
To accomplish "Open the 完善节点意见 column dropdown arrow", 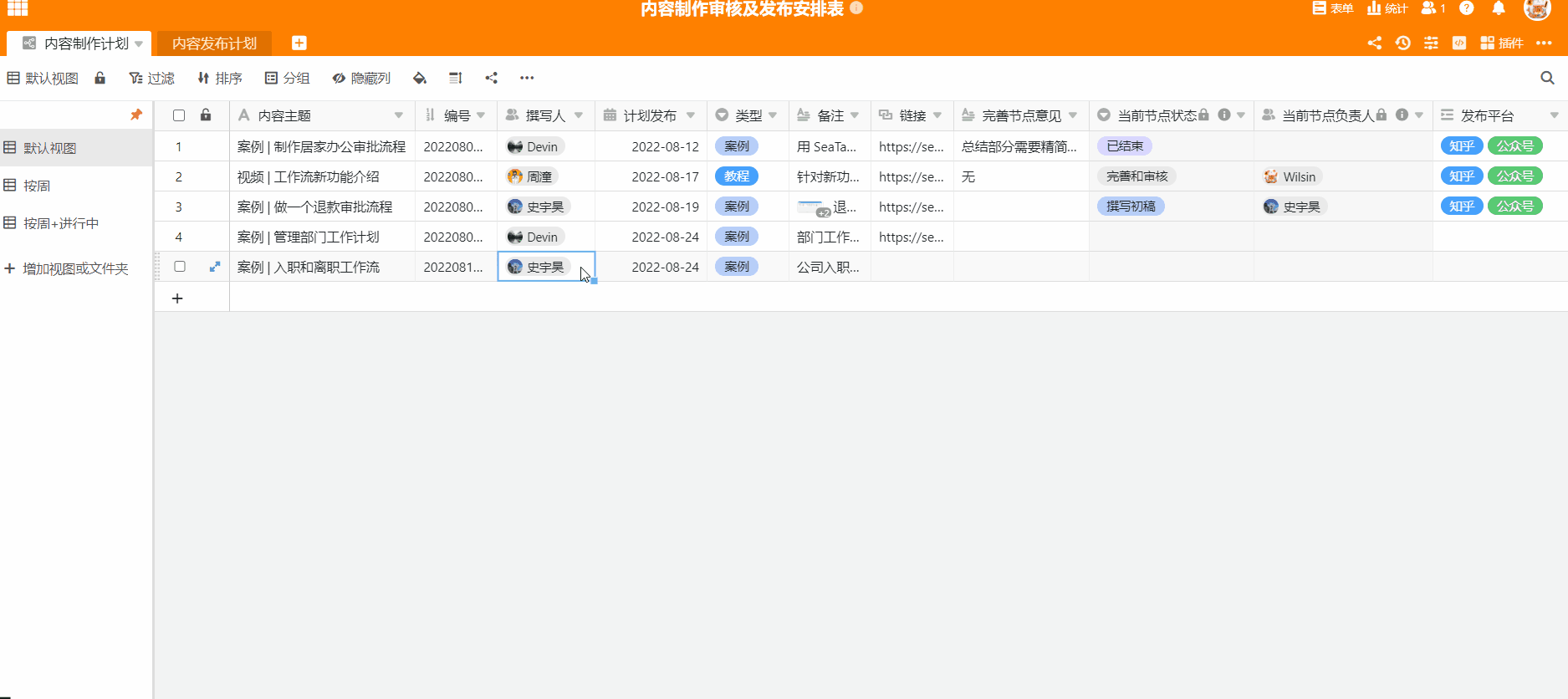I will coord(1073,115).
